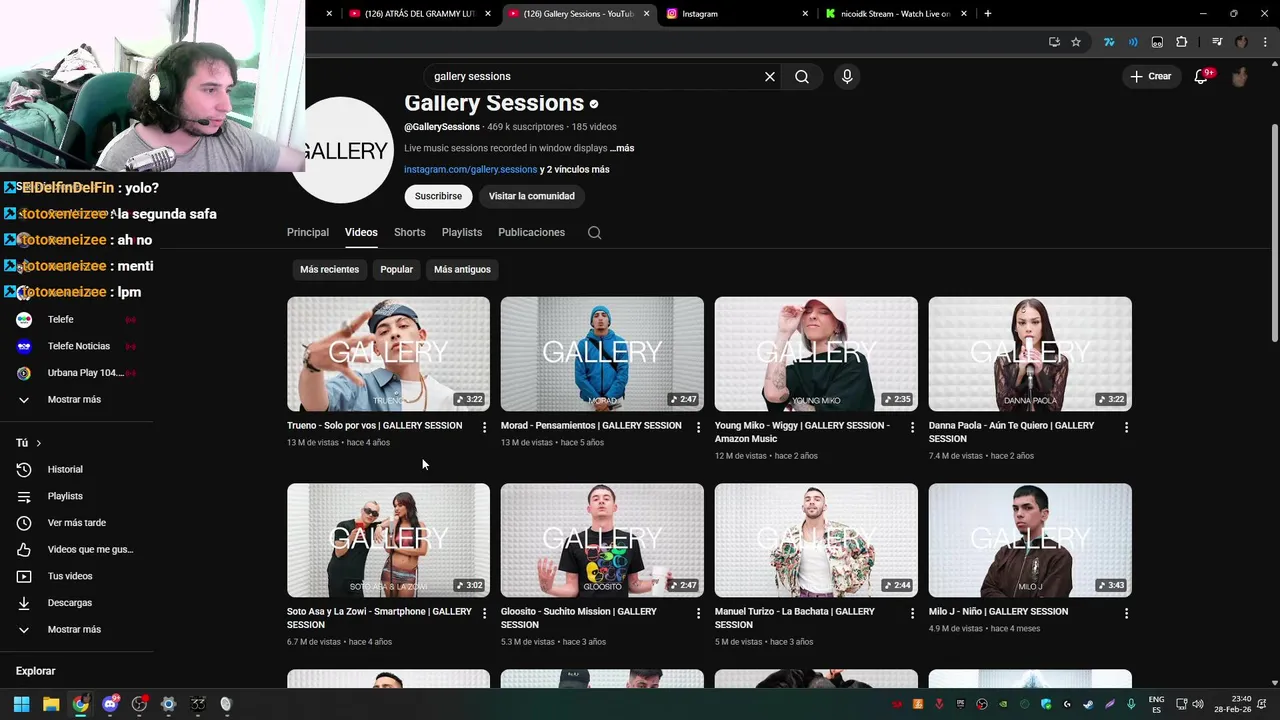Open options menu for Morad video
This screenshot has height=720, width=1280.
coord(698,427)
